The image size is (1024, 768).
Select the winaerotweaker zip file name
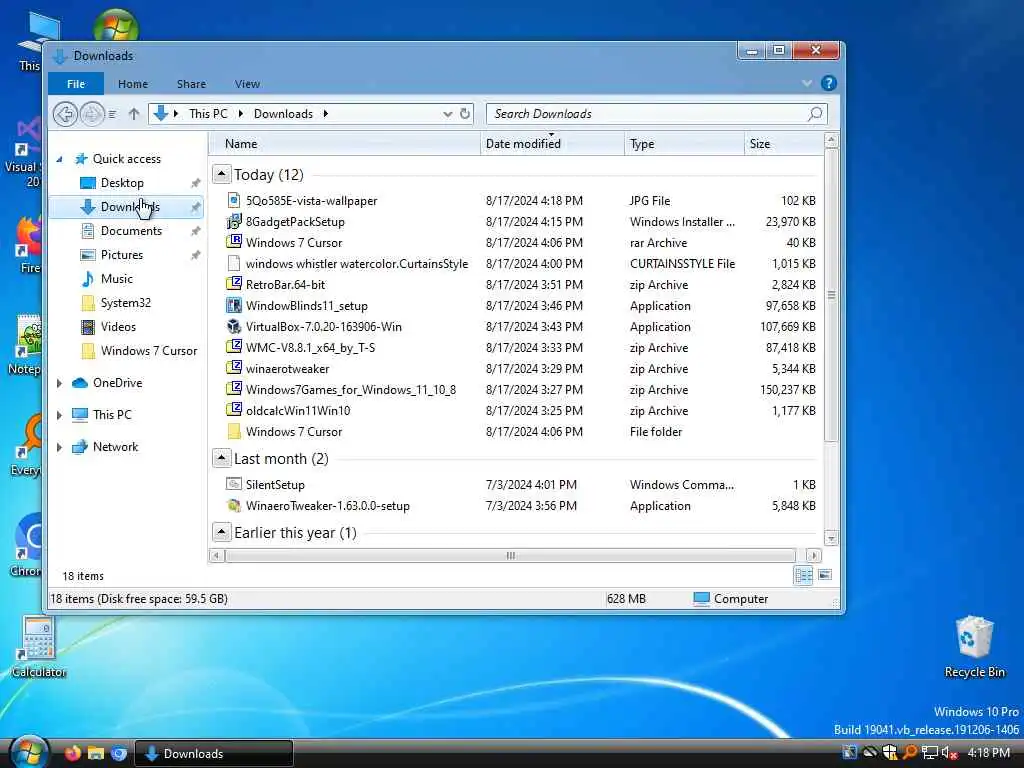click(x=287, y=368)
